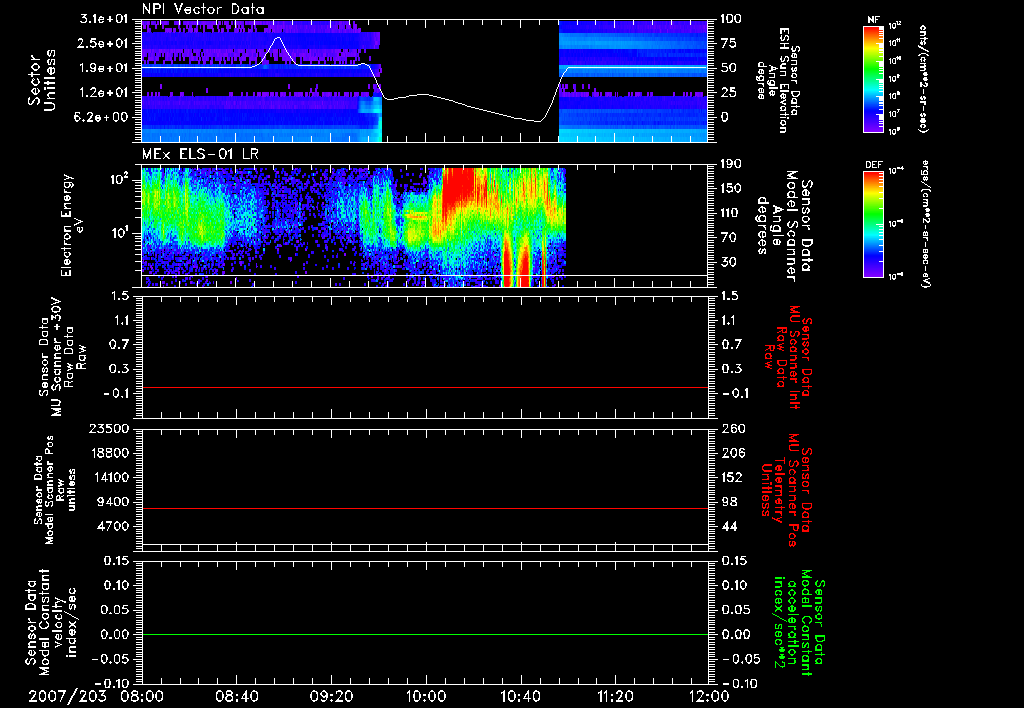Select the red "MU Scanner Inh Raw Data" axis title
The width and height of the screenshot is (1024, 708).
click(788, 357)
